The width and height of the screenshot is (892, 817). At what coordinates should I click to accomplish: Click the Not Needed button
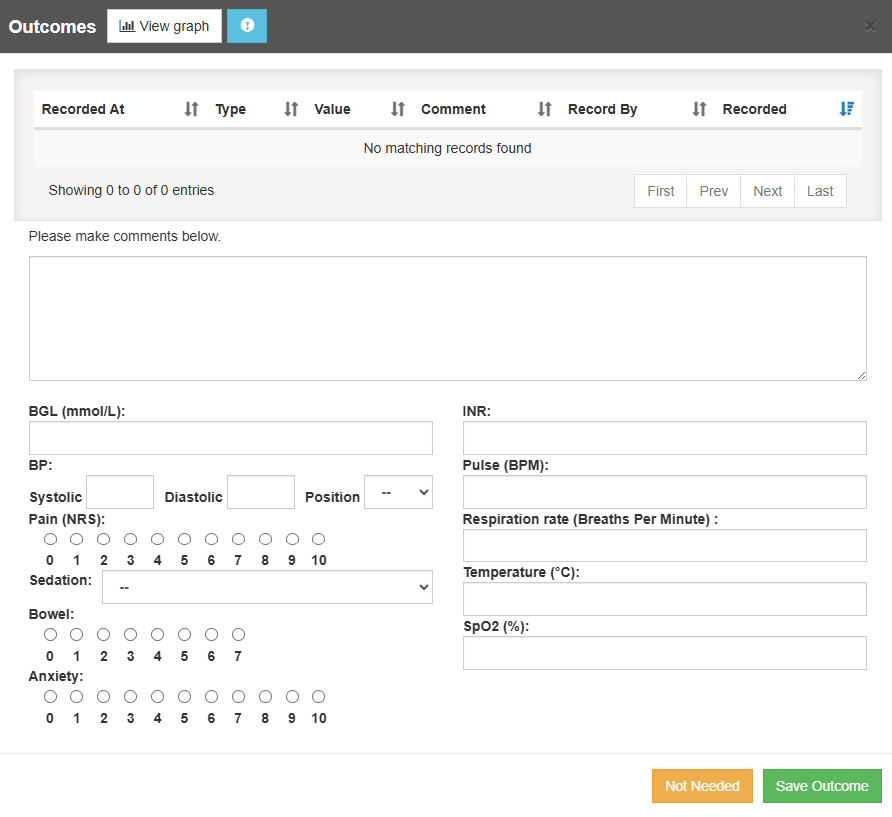coord(702,786)
